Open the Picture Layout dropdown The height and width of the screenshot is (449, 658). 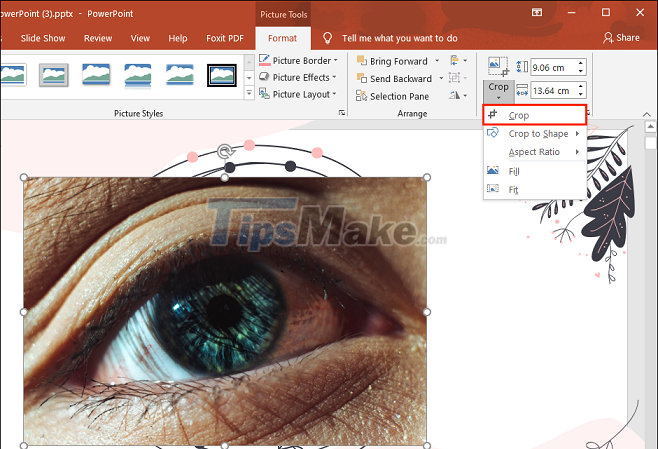(298, 94)
